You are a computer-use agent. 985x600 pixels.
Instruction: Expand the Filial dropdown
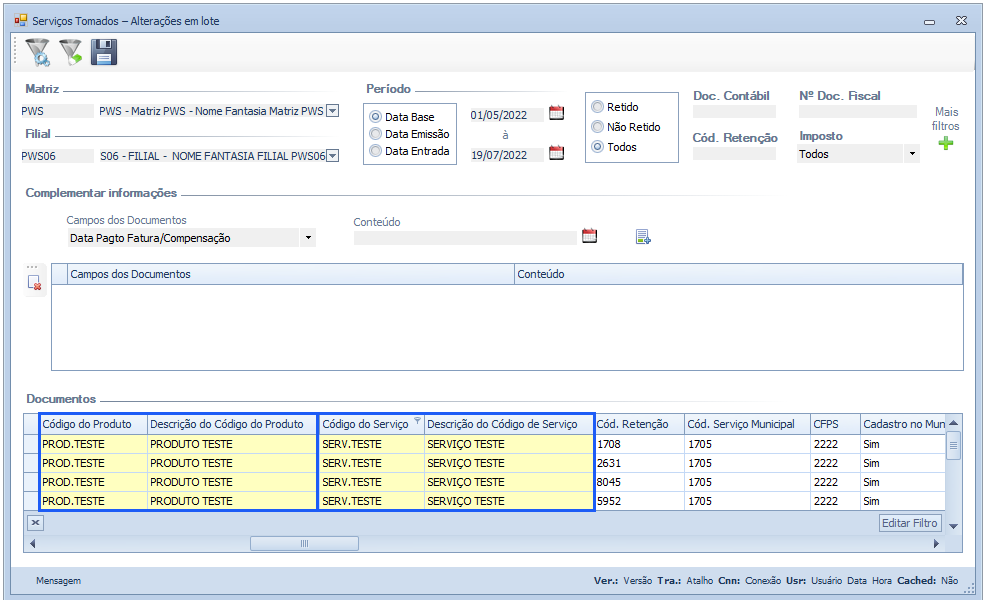point(333,155)
